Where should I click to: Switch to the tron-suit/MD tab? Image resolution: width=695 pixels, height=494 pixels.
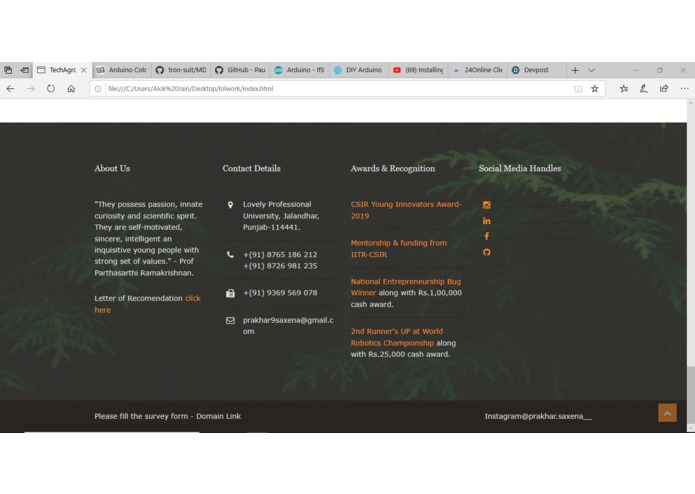point(181,70)
